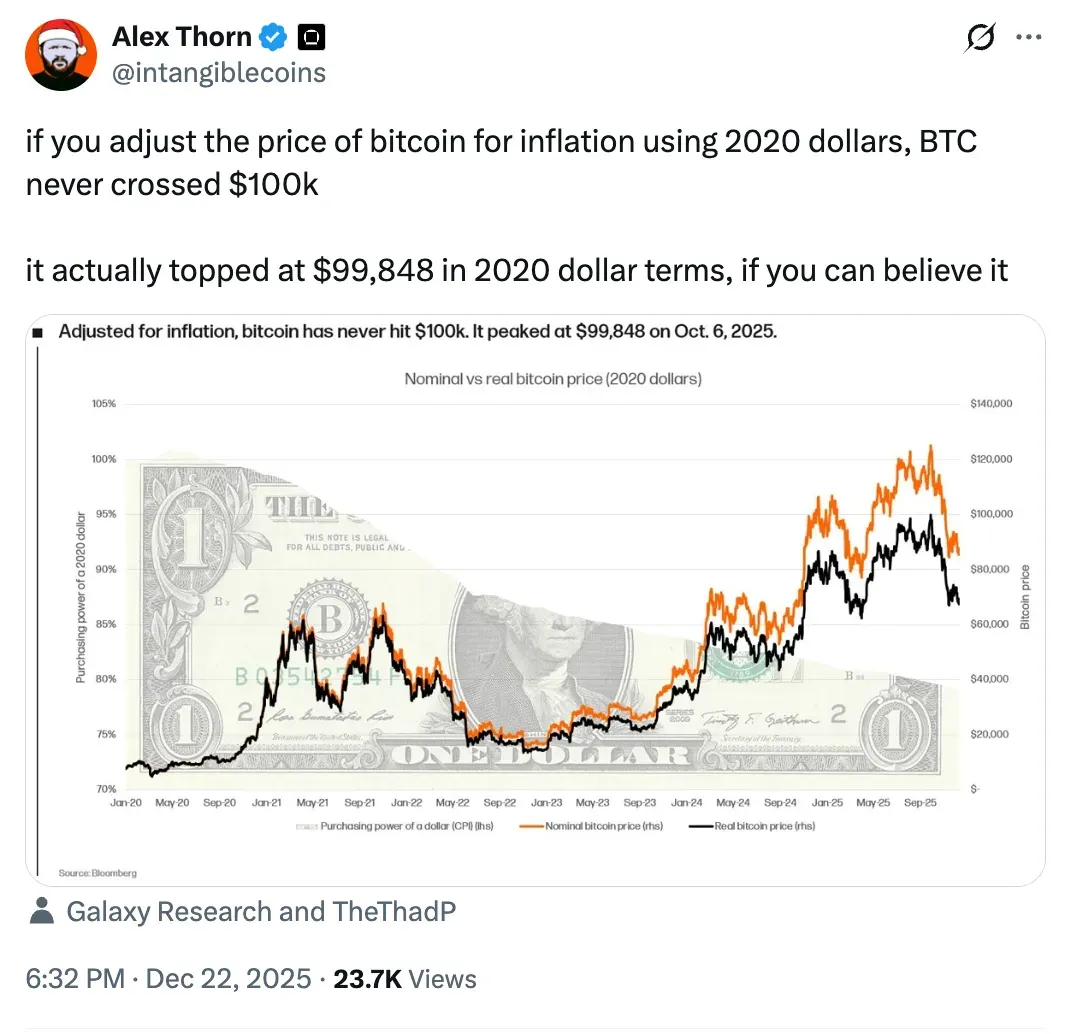Click the black square affiliation badge
1068x1034 pixels.
click(309, 36)
